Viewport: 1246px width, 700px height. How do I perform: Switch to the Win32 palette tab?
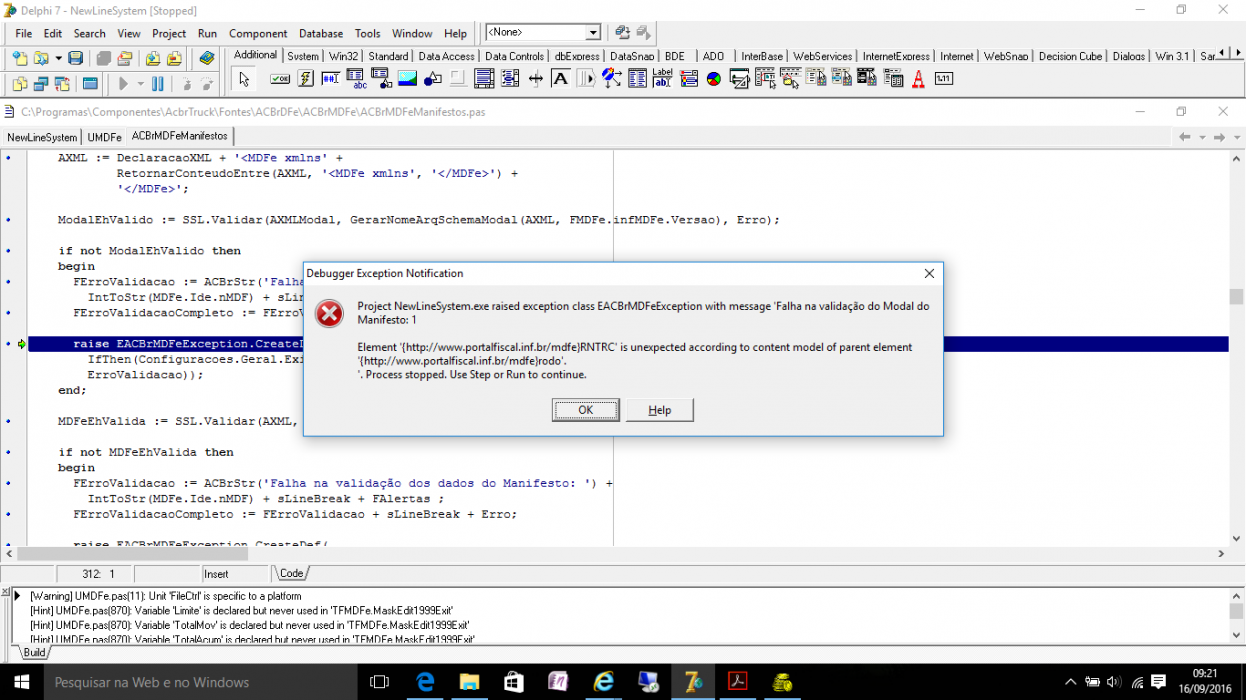(x=344, y=56)
